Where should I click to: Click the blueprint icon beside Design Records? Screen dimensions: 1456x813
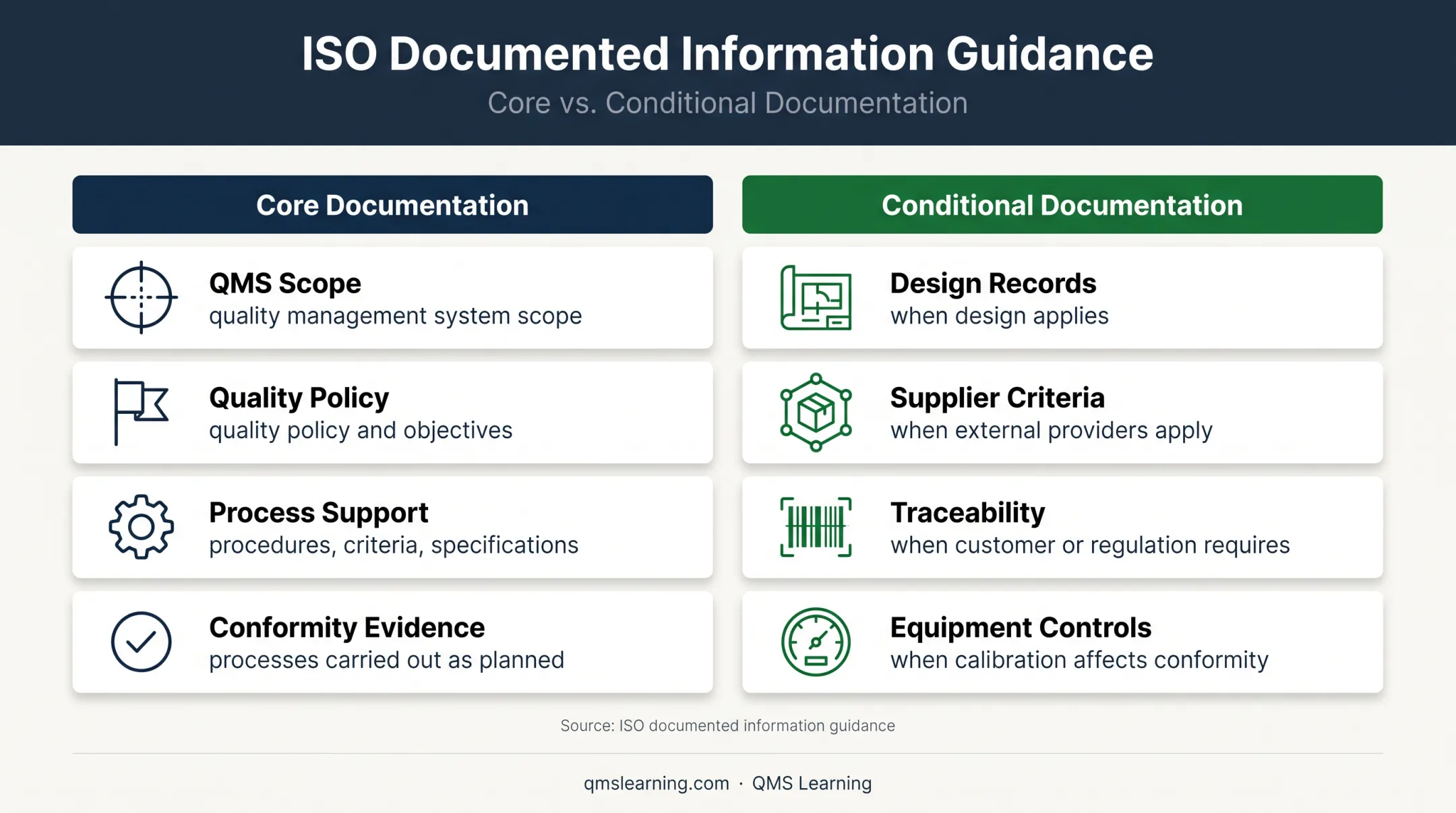(x=816, y=297)
